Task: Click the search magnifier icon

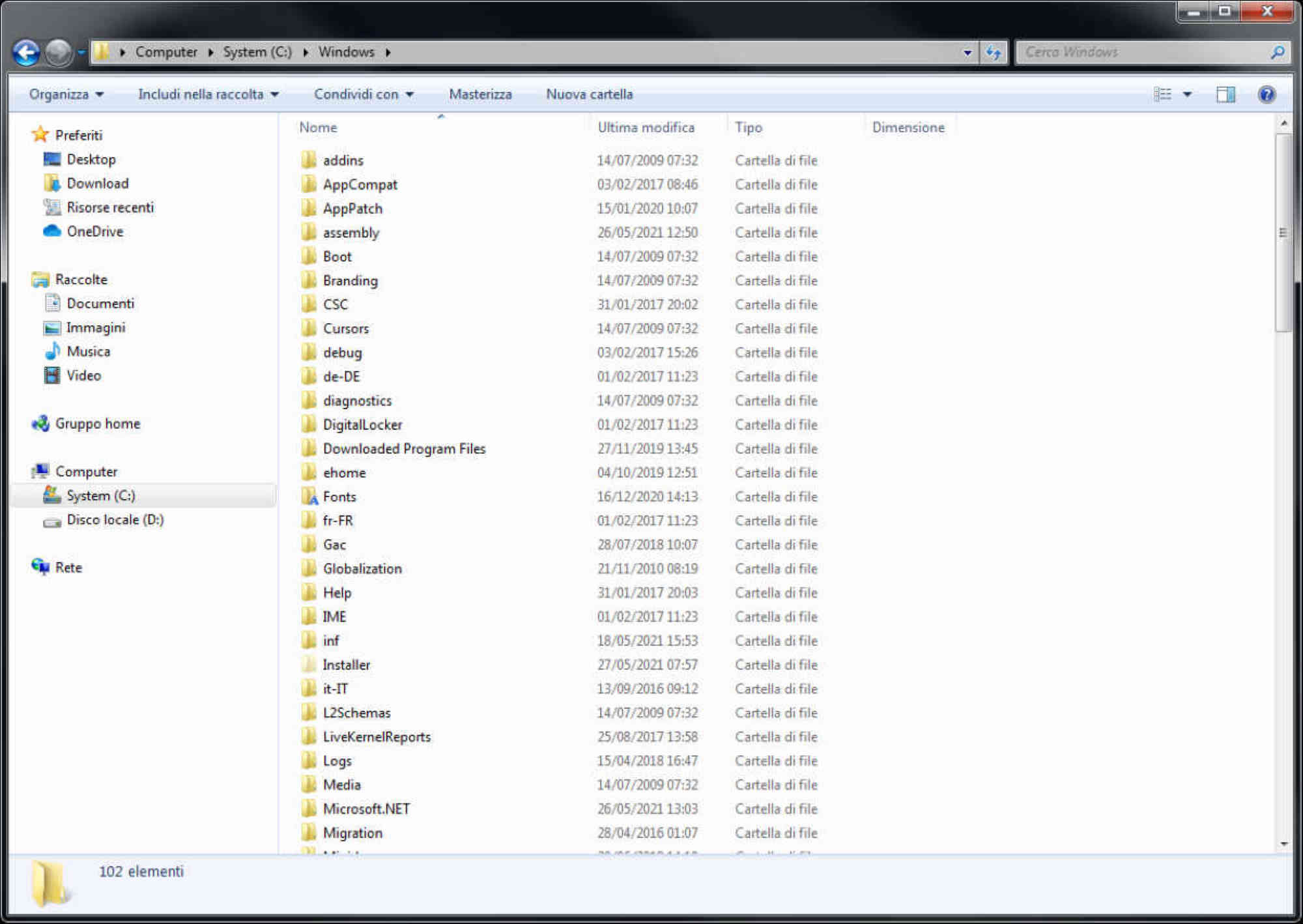Action: click(1278, 52)
